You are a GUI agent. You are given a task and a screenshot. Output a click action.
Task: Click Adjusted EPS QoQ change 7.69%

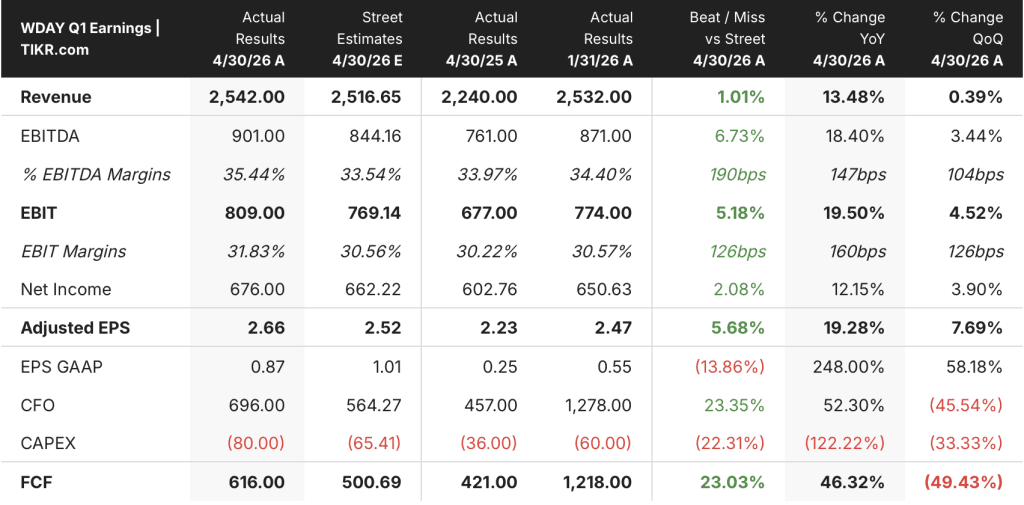[976, 328]
